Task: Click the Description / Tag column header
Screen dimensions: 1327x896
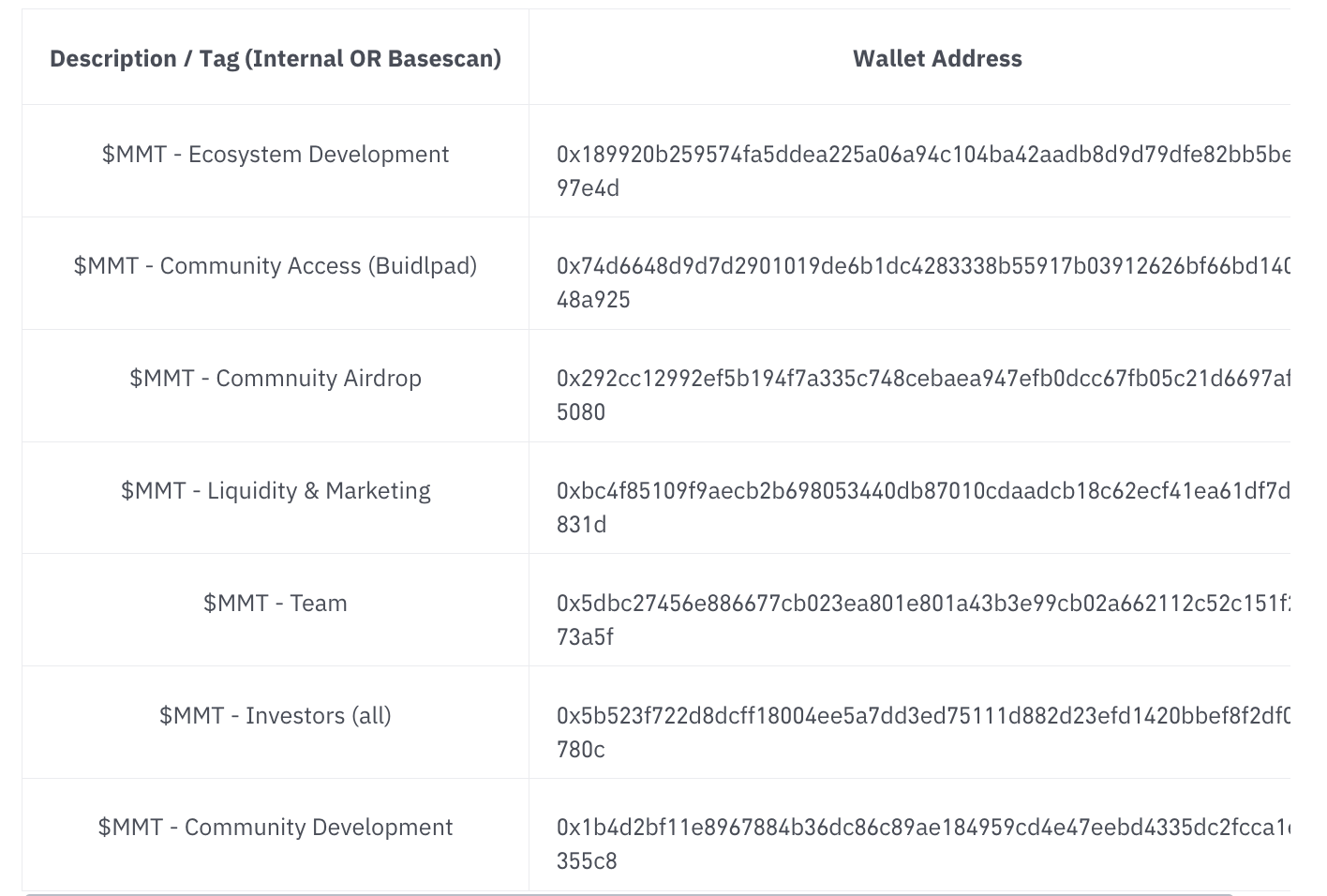Action: (x=276, y=58)
